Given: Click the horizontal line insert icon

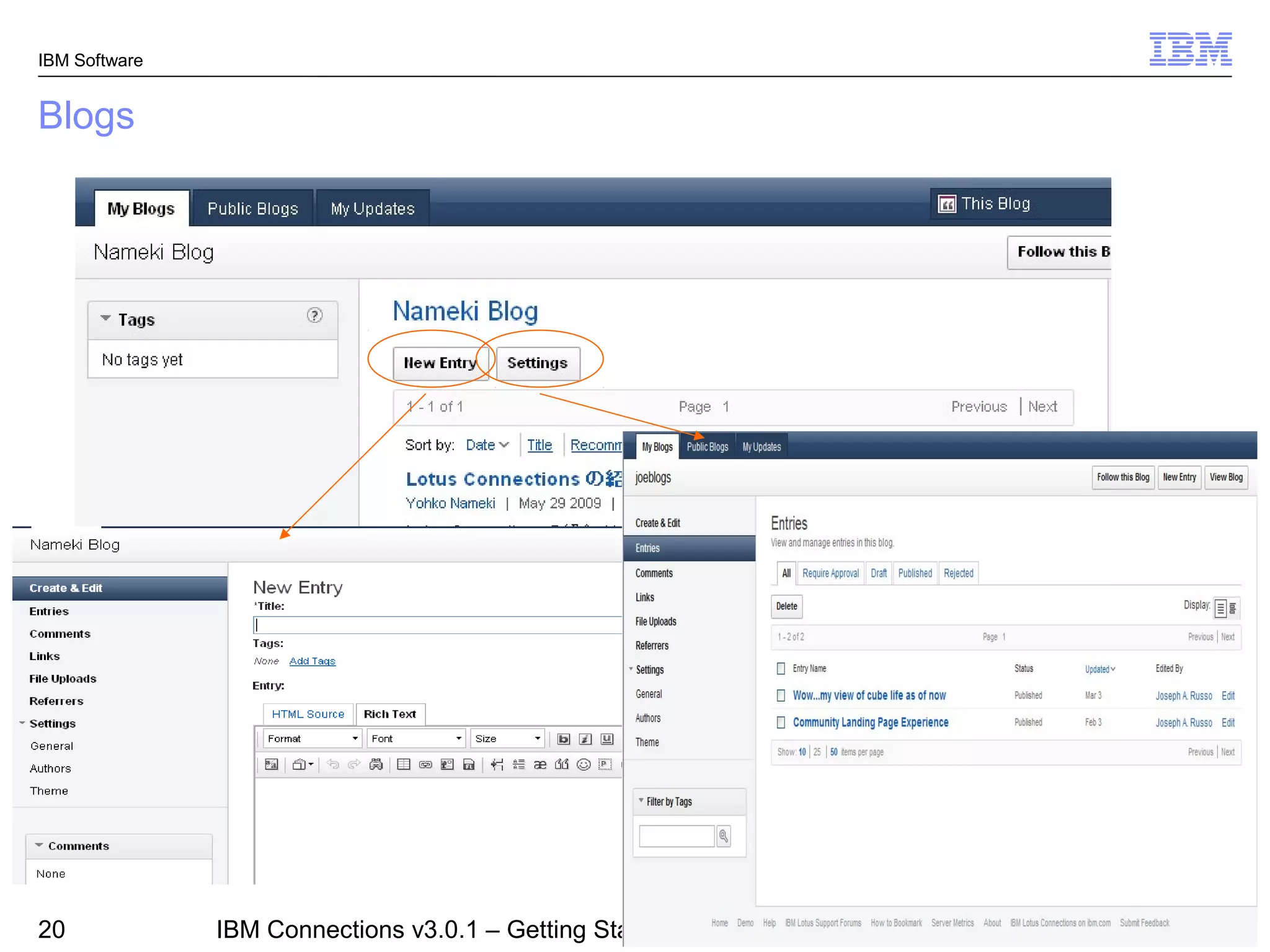Looking at the screenshot, I should click(497, 764).
